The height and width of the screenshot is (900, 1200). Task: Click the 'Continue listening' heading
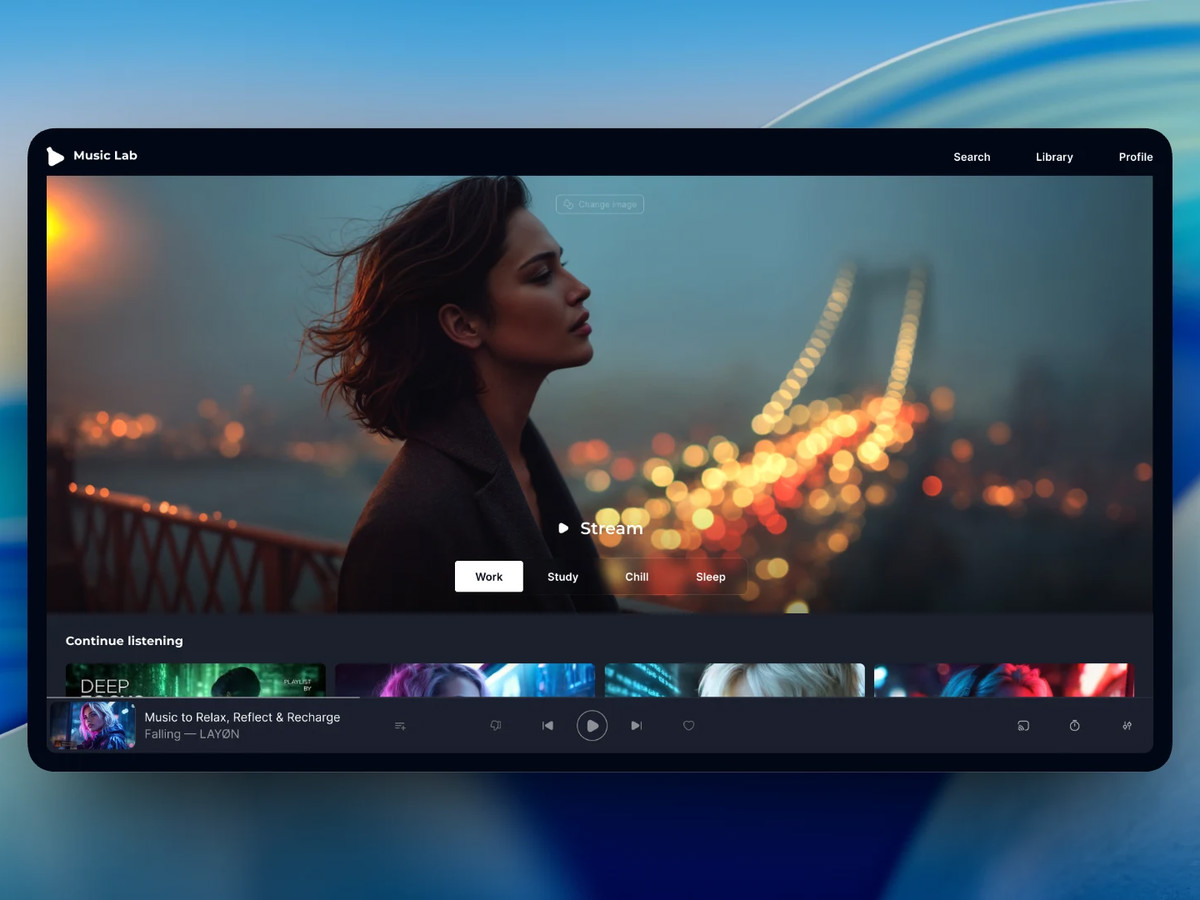124,641
